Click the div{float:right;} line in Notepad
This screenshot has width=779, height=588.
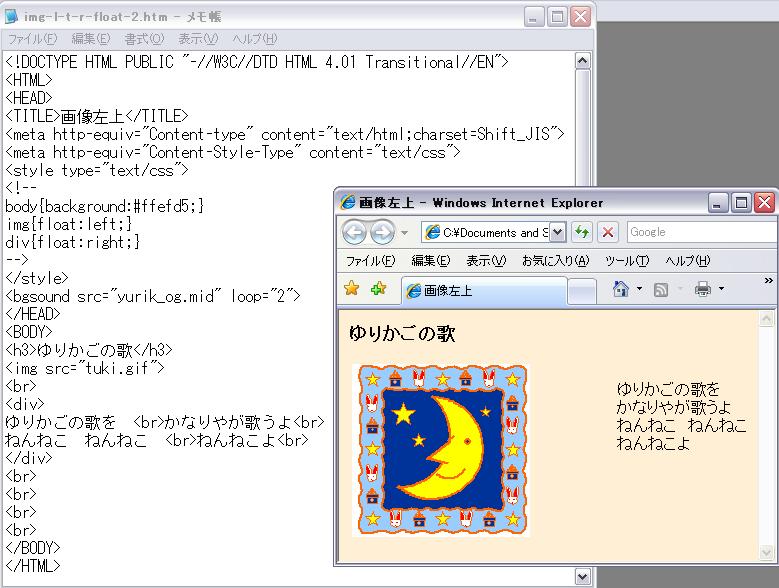(x=73, y=242)
